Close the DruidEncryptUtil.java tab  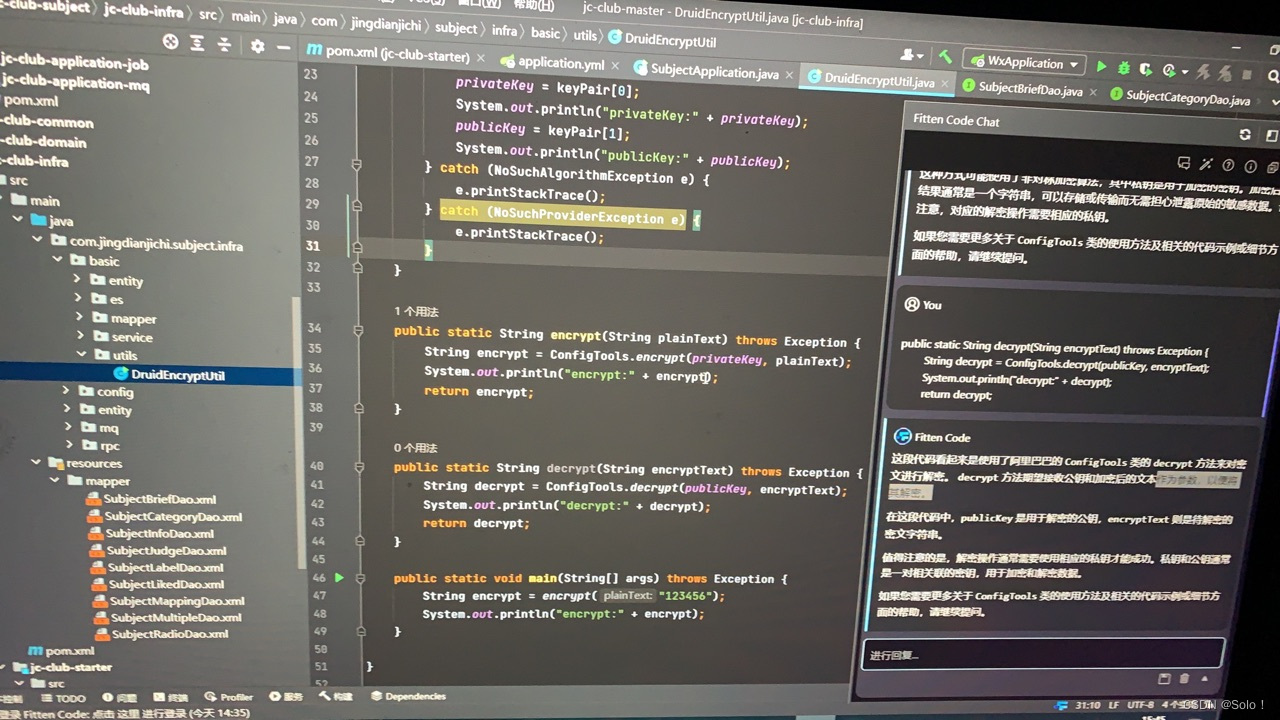945,84
